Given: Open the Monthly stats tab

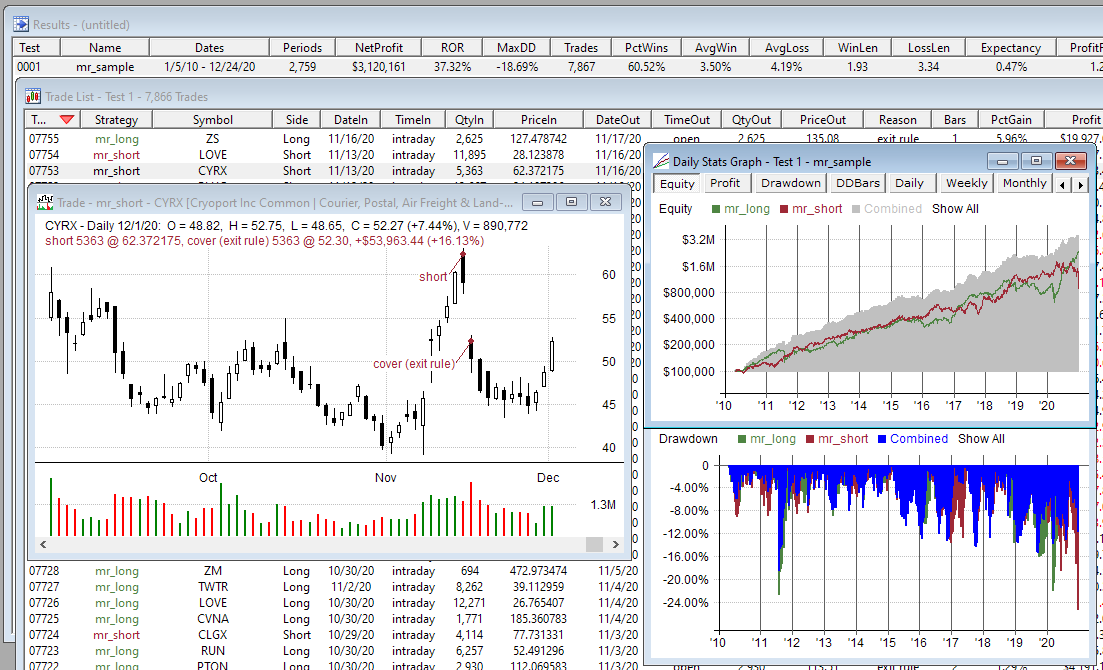Looking at the screenshot, I should tap(1024, 183).
